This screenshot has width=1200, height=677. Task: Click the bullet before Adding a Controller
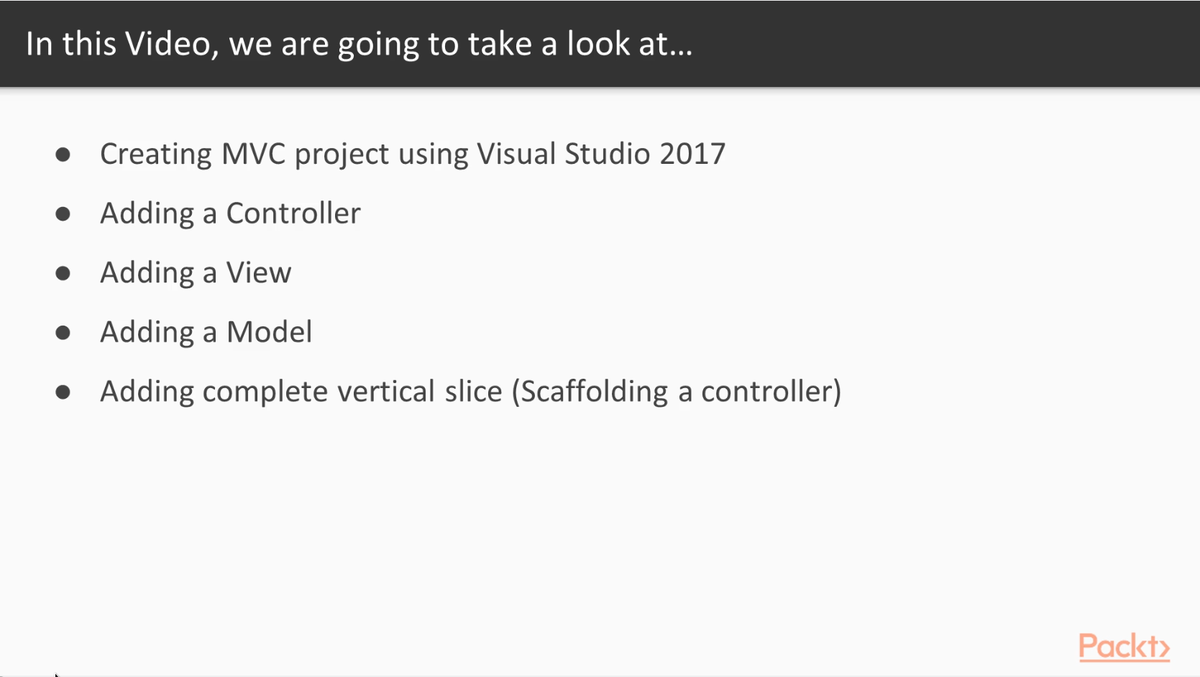[63, 214]
